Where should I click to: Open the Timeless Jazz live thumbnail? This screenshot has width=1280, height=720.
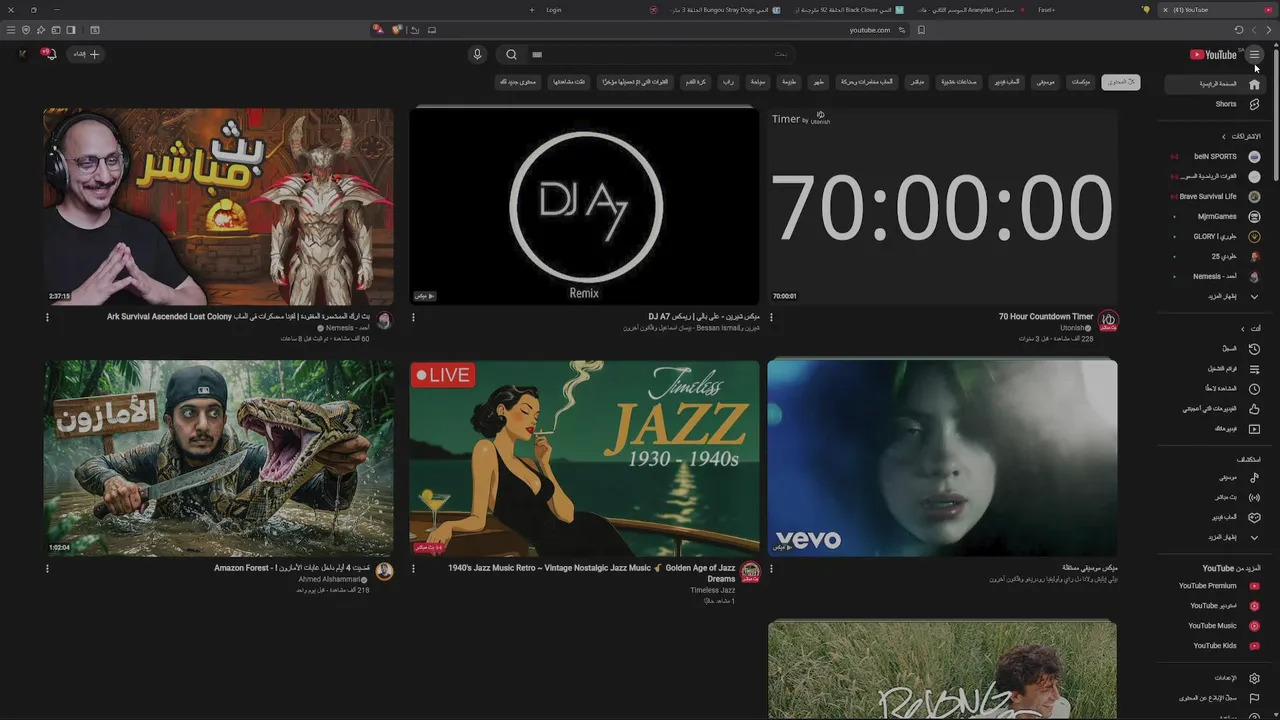point(584,458)
